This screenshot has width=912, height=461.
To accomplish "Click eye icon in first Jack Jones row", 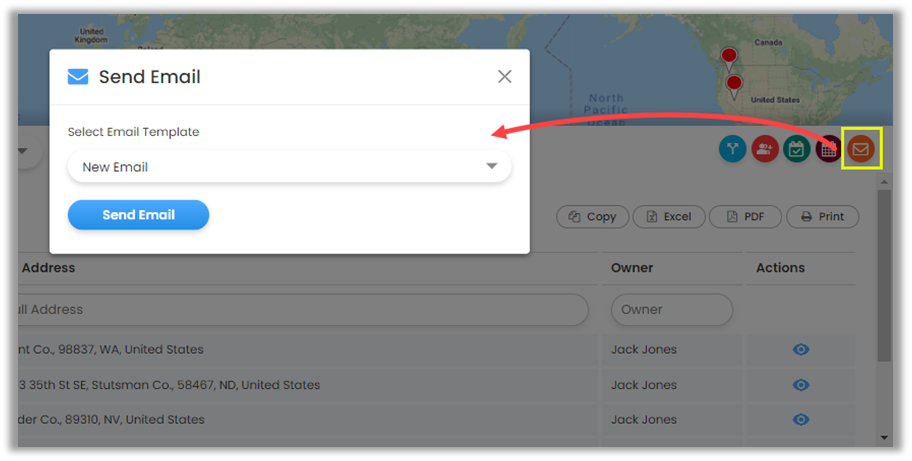I will click(x=801, y=349).
